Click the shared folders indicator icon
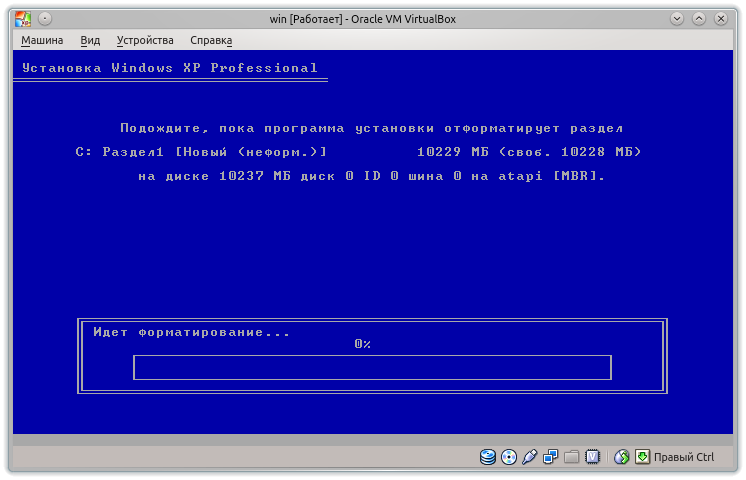 [x=571, y=457]
